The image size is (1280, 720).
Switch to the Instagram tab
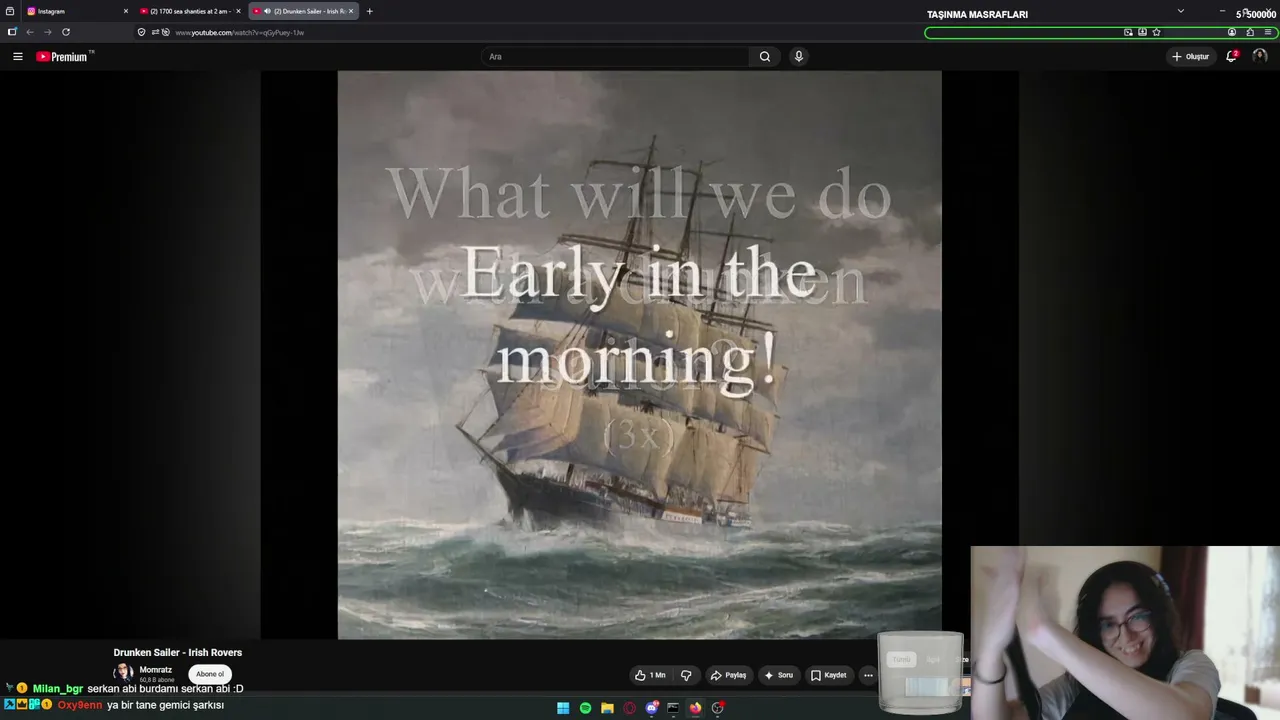(77, 11)
